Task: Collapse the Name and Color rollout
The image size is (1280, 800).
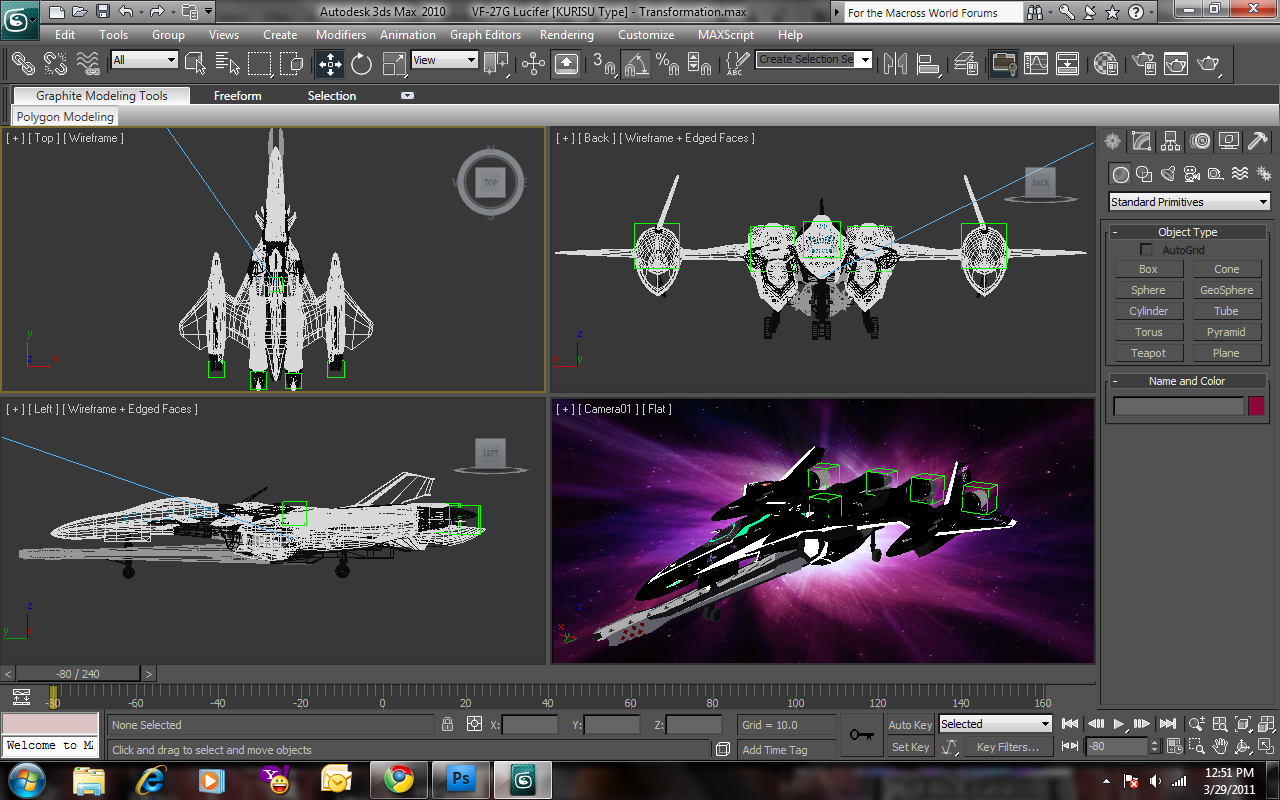Action: click(x=1187, y=381)
